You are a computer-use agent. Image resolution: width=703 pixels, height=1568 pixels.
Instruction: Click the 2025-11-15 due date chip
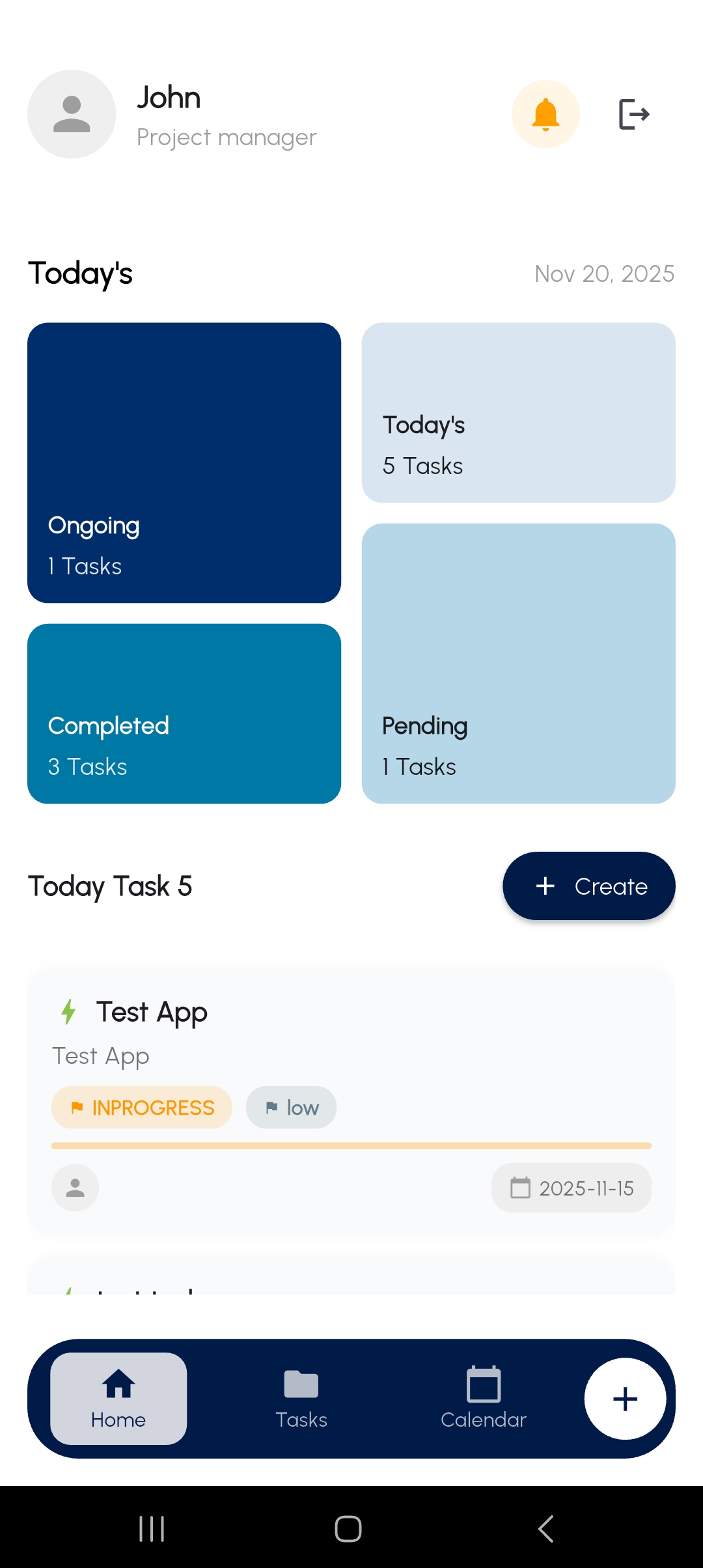click(x=572, y=1188)
